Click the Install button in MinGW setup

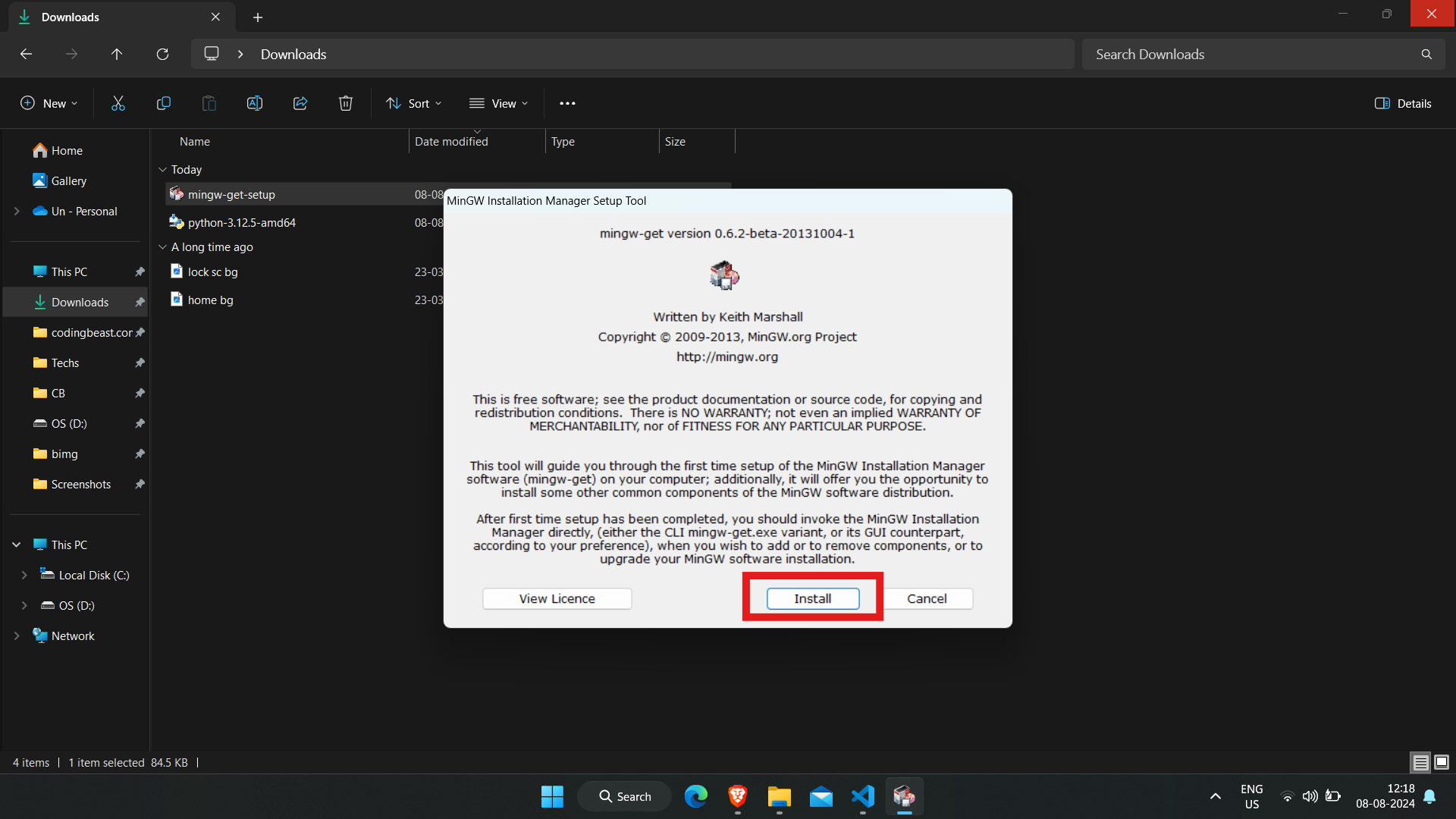click(812, 598)
